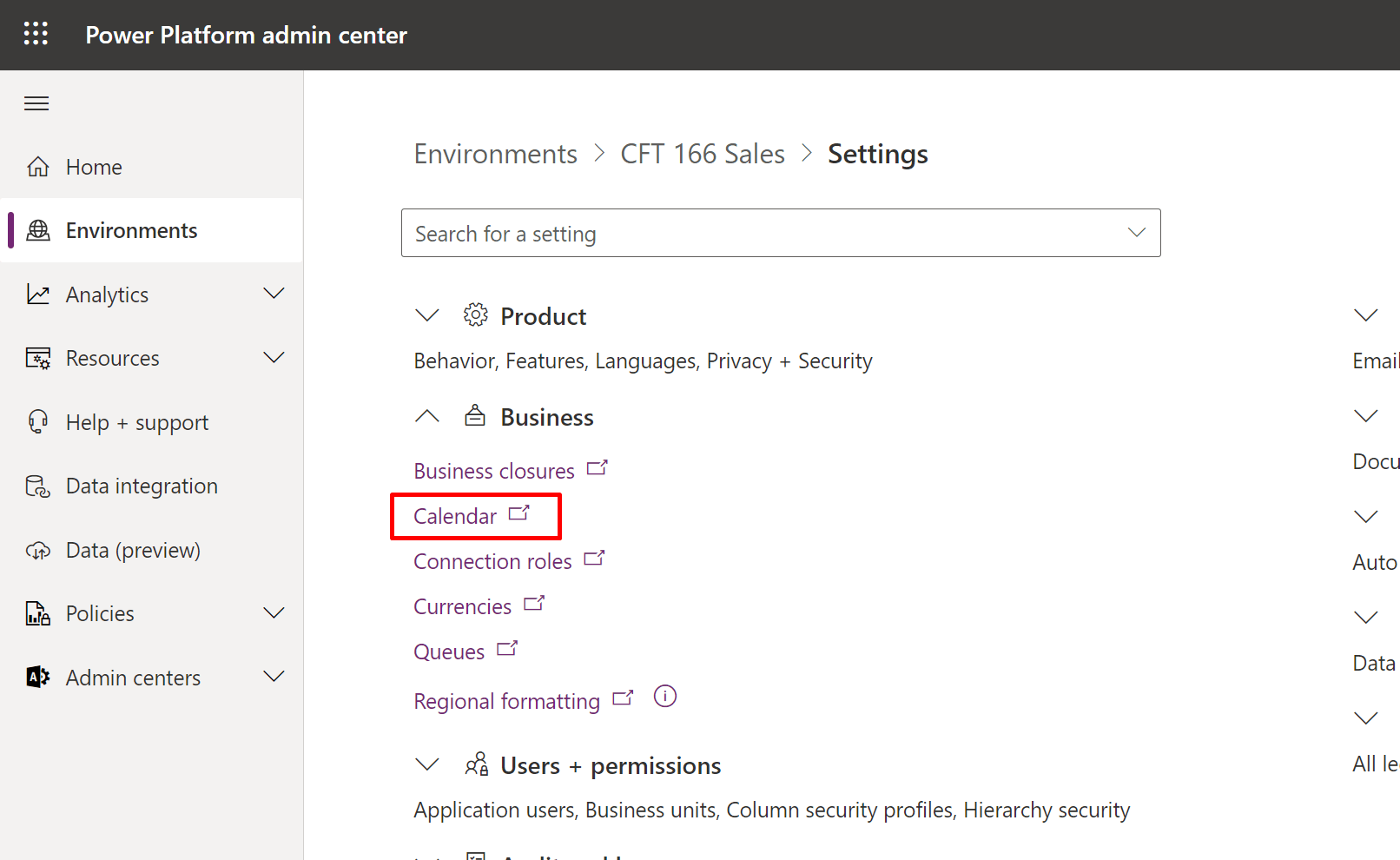Click external-link icon next to Calendar
1400x860 pixels.
pyautogui.click(x=519, y=513)
